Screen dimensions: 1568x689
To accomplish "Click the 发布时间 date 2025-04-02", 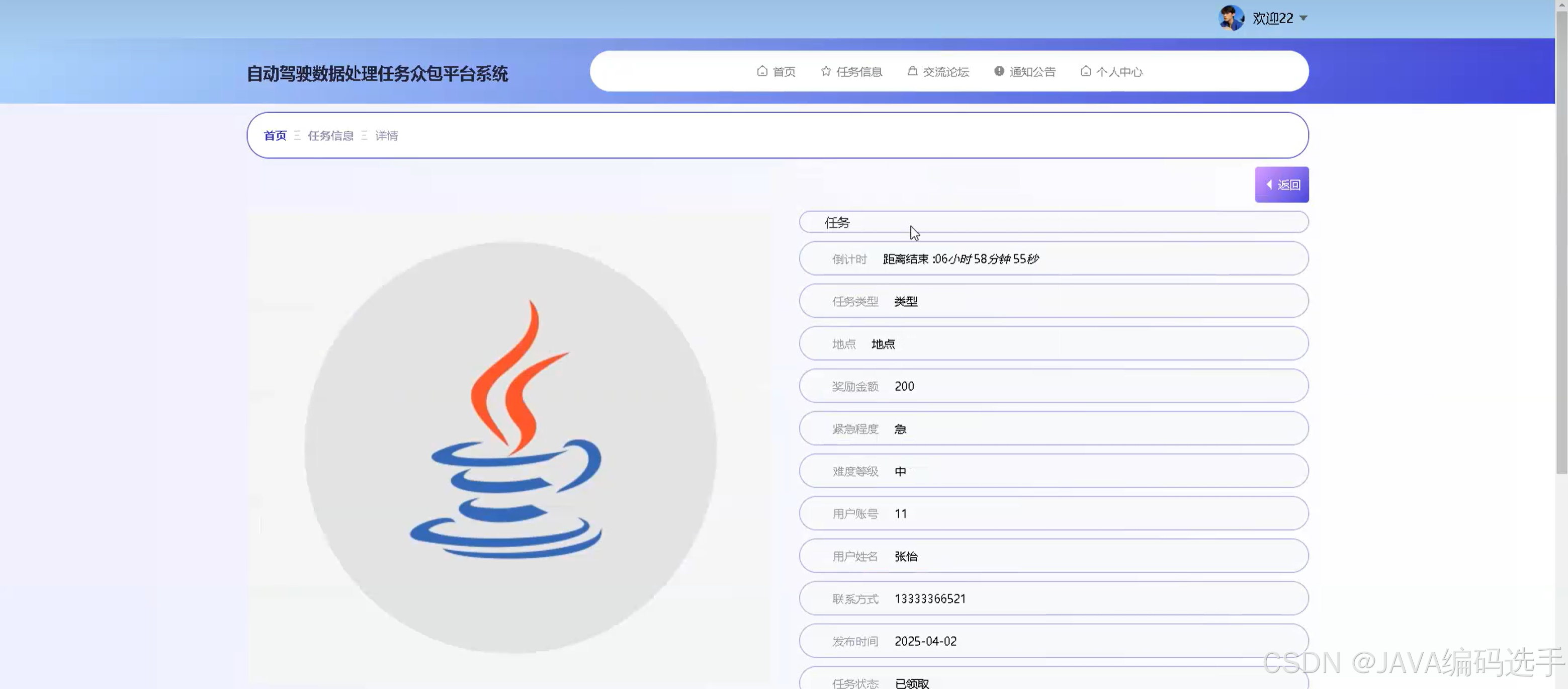I will coord(926,642).
